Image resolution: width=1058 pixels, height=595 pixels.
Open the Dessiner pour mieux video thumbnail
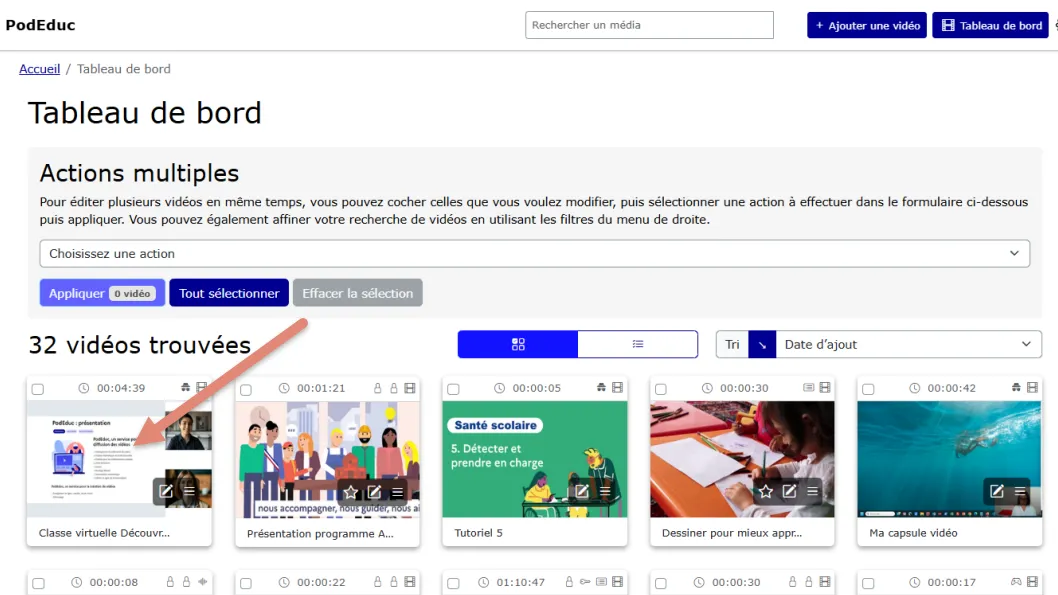pyautogui.click(x=742, y=459)
